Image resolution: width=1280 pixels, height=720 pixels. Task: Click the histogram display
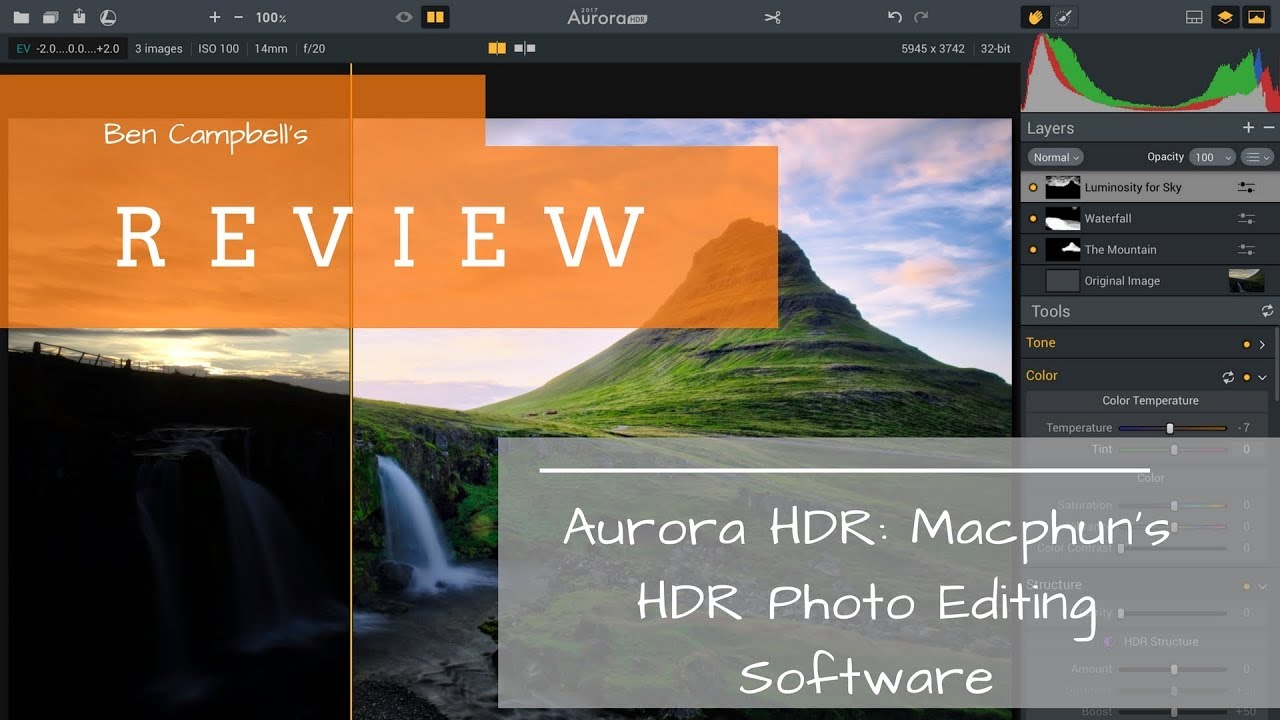tap(1150, 72)
